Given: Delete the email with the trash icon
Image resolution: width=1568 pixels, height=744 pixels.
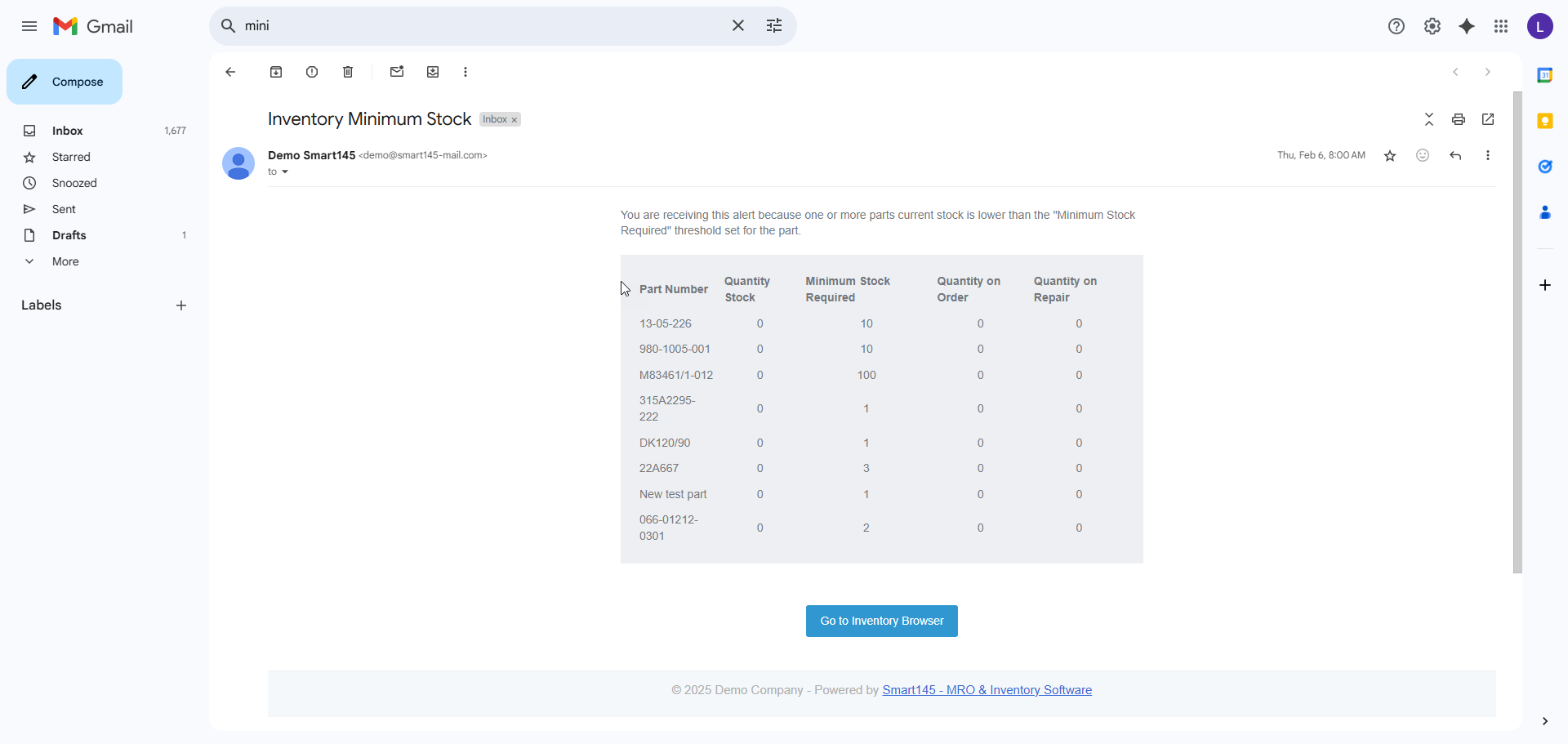Looking at the screenshot, I should (x=348, y=72).
